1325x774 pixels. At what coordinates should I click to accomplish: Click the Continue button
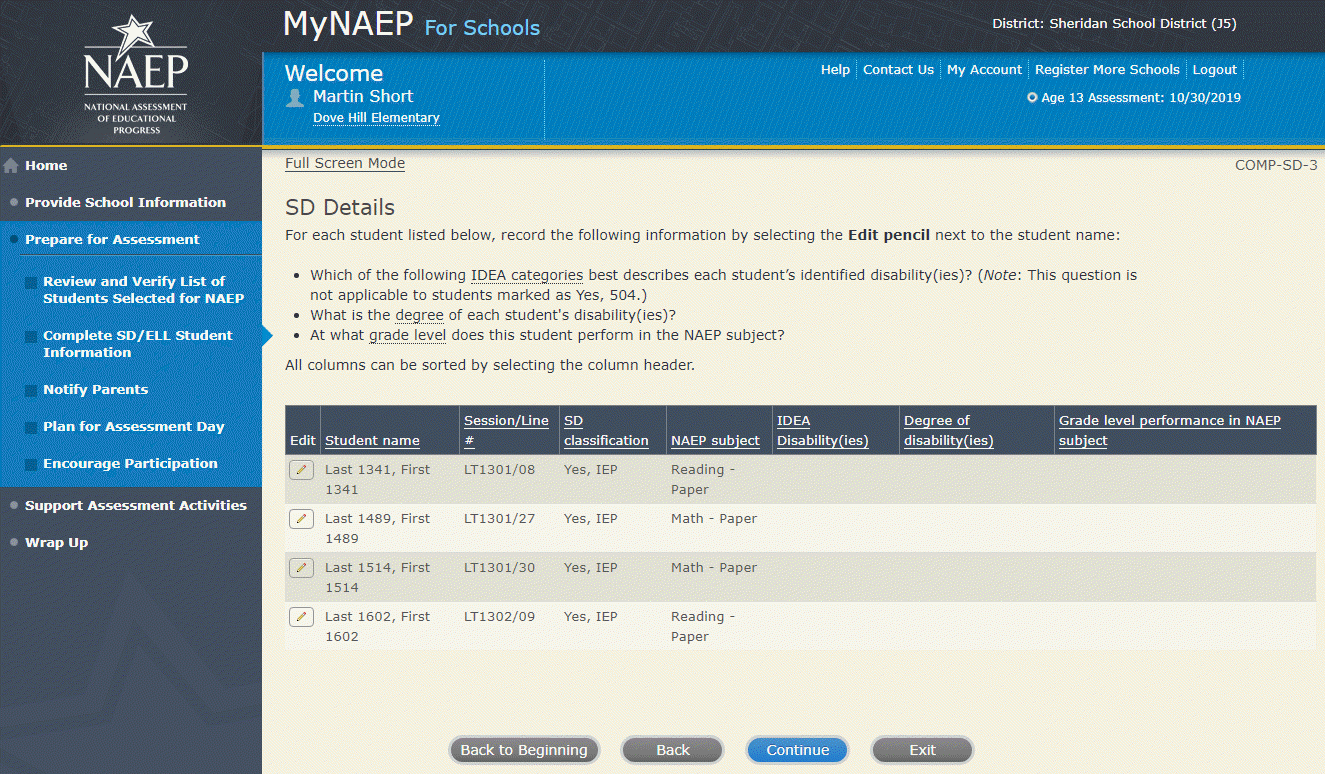pos(798,750)
